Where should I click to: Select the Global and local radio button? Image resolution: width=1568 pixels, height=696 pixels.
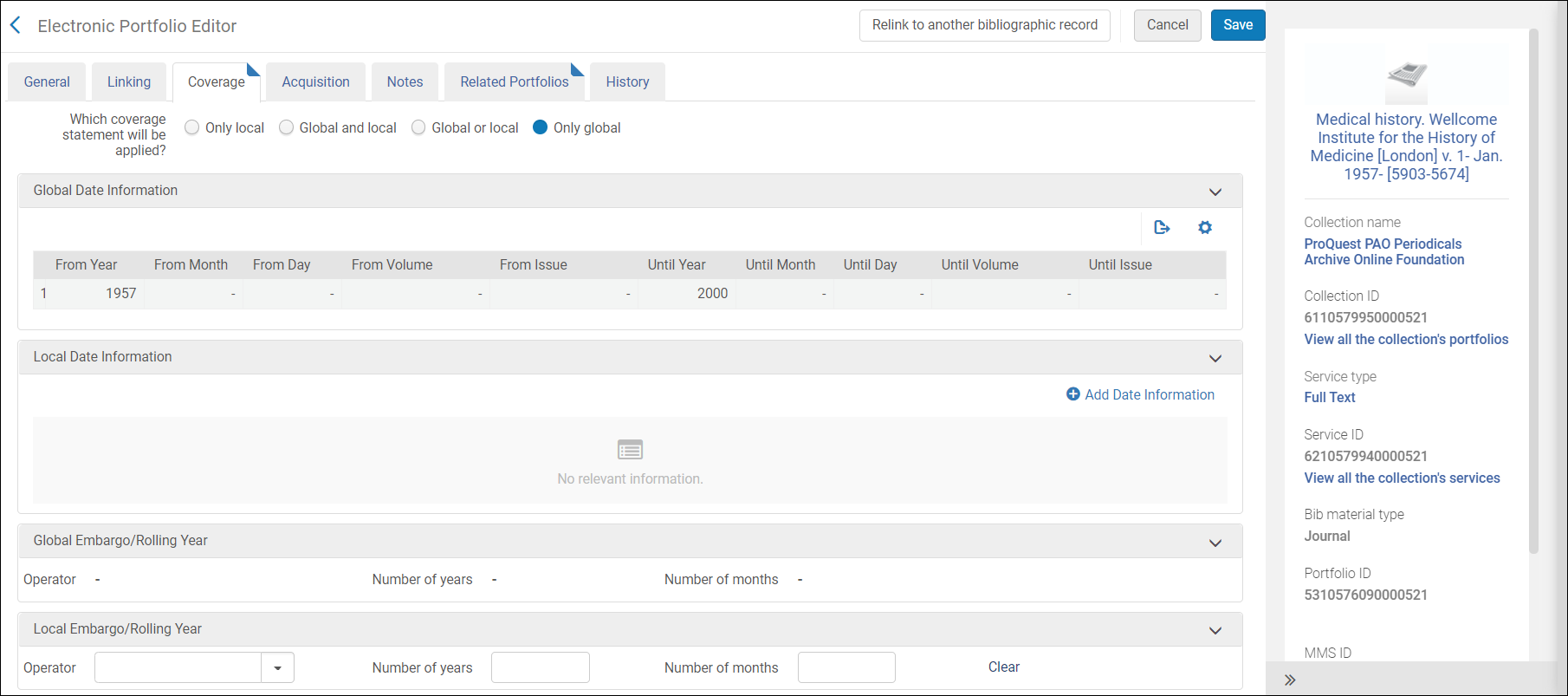point(286,127)
